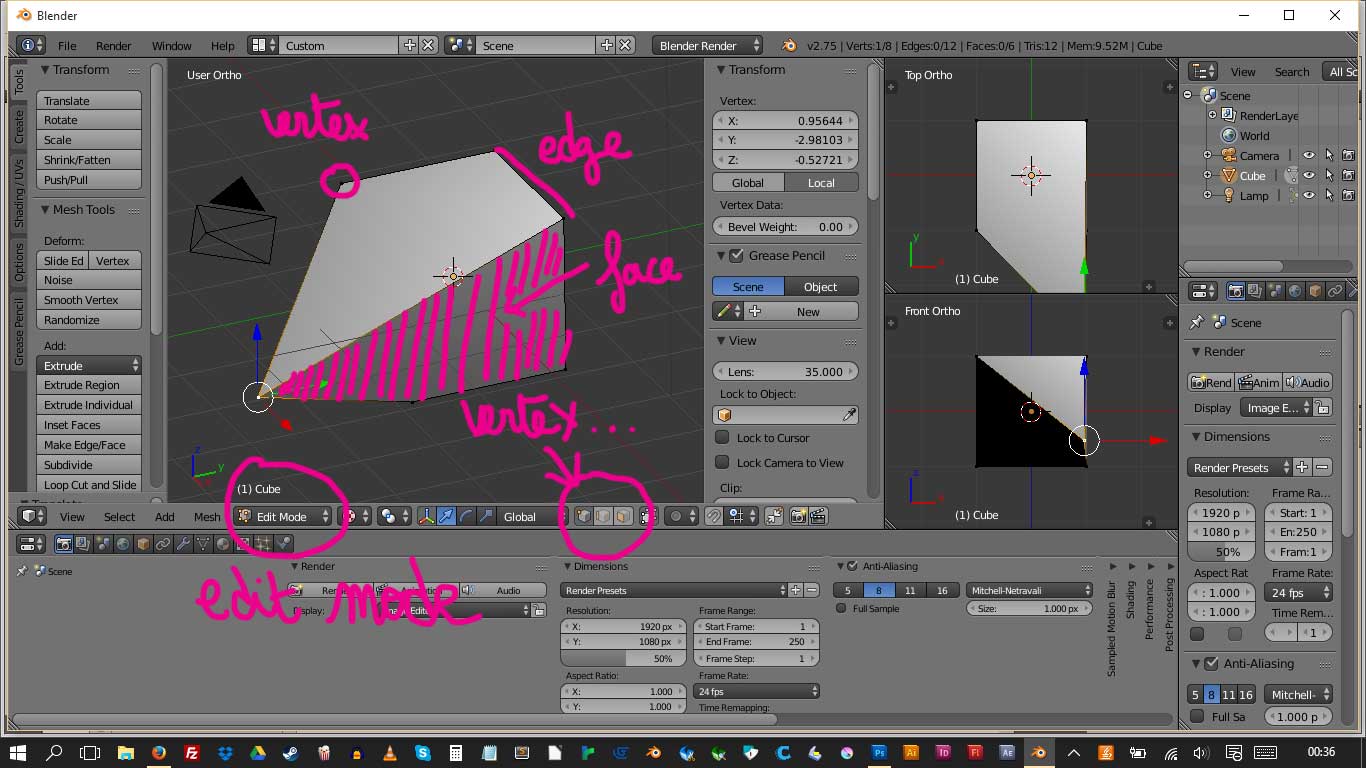Click the Extrude Region button

[88, 385]
